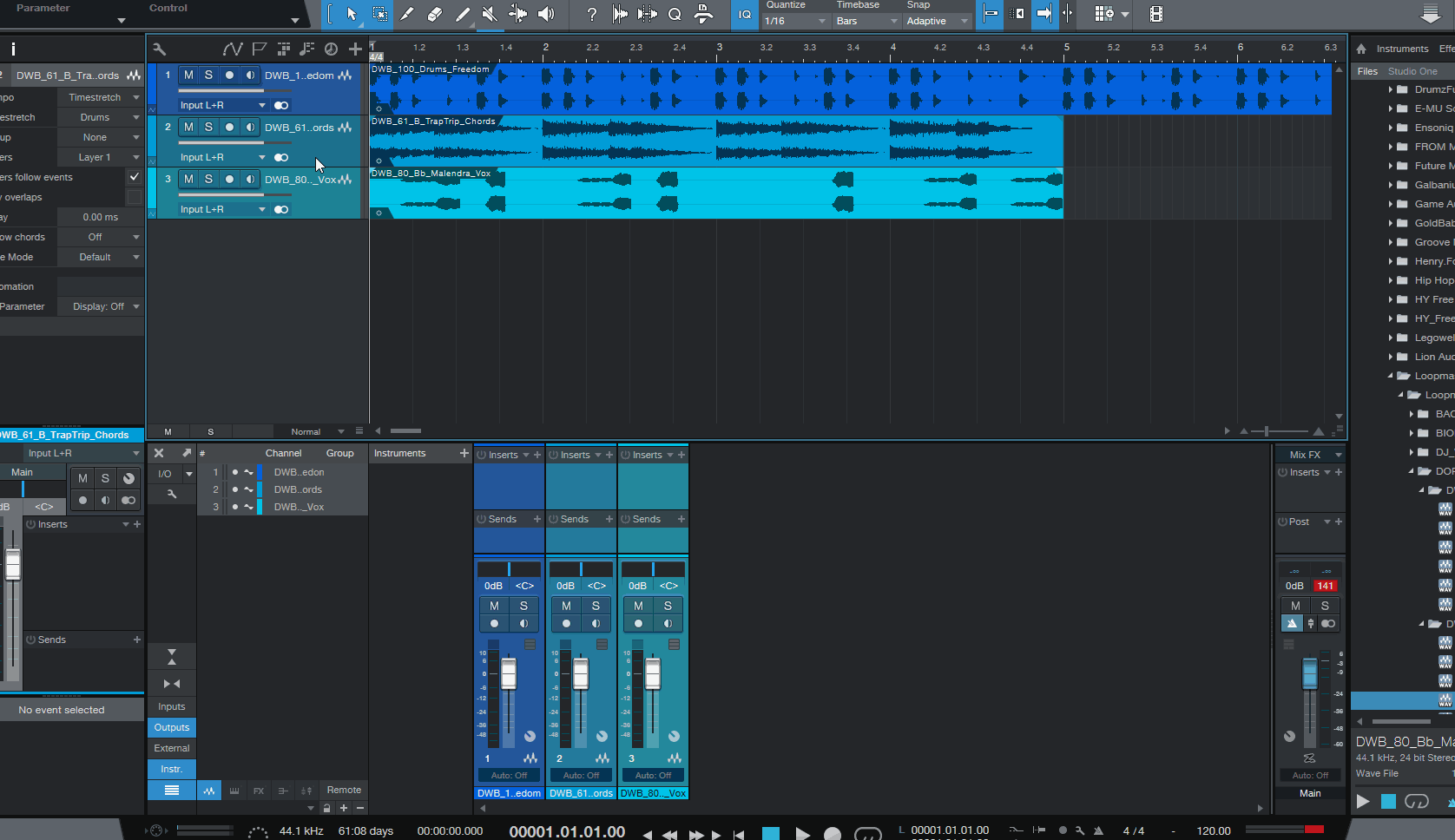Click the add tracks plus icon

(x=355, y=49)
